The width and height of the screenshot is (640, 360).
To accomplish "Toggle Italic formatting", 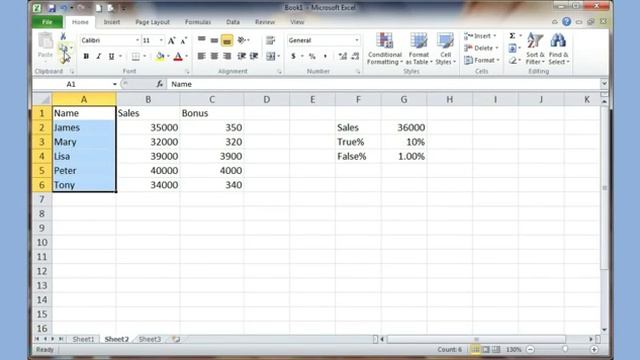I will (x=98, y=56).
